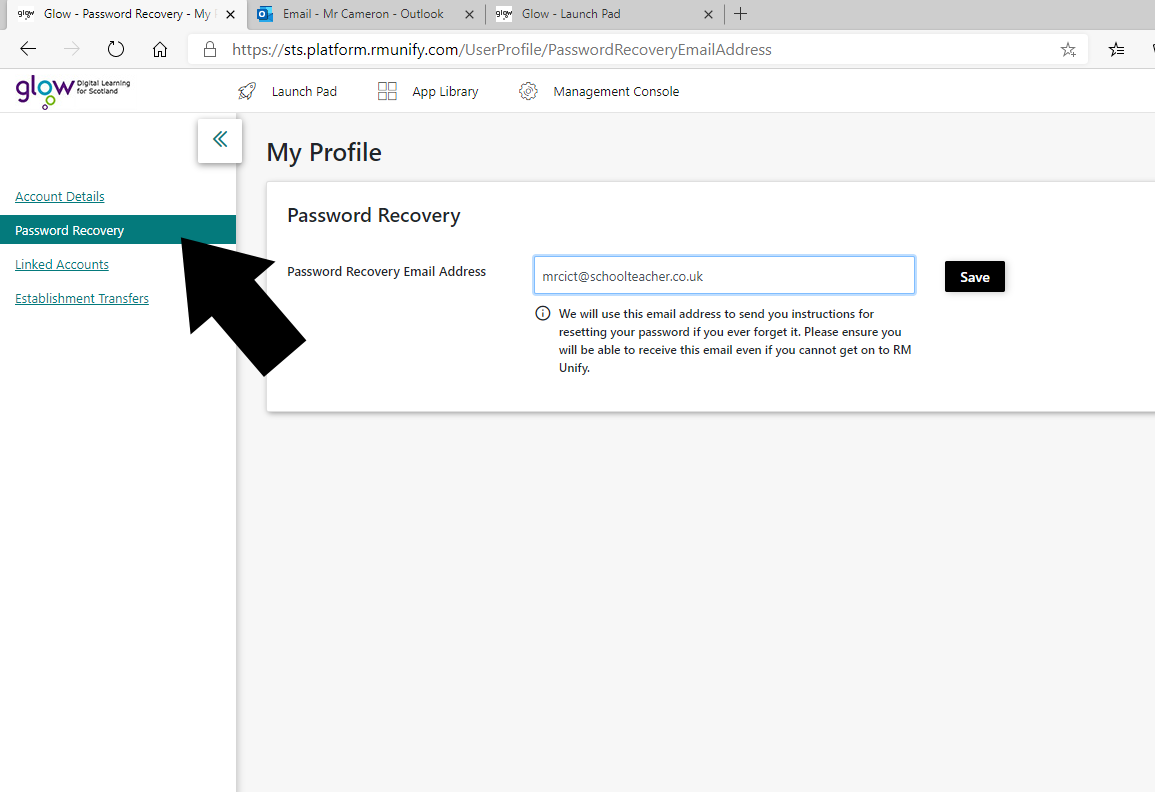The image size is (1155, 792).
Task: Open Account Details link
Action: (60, 197)
